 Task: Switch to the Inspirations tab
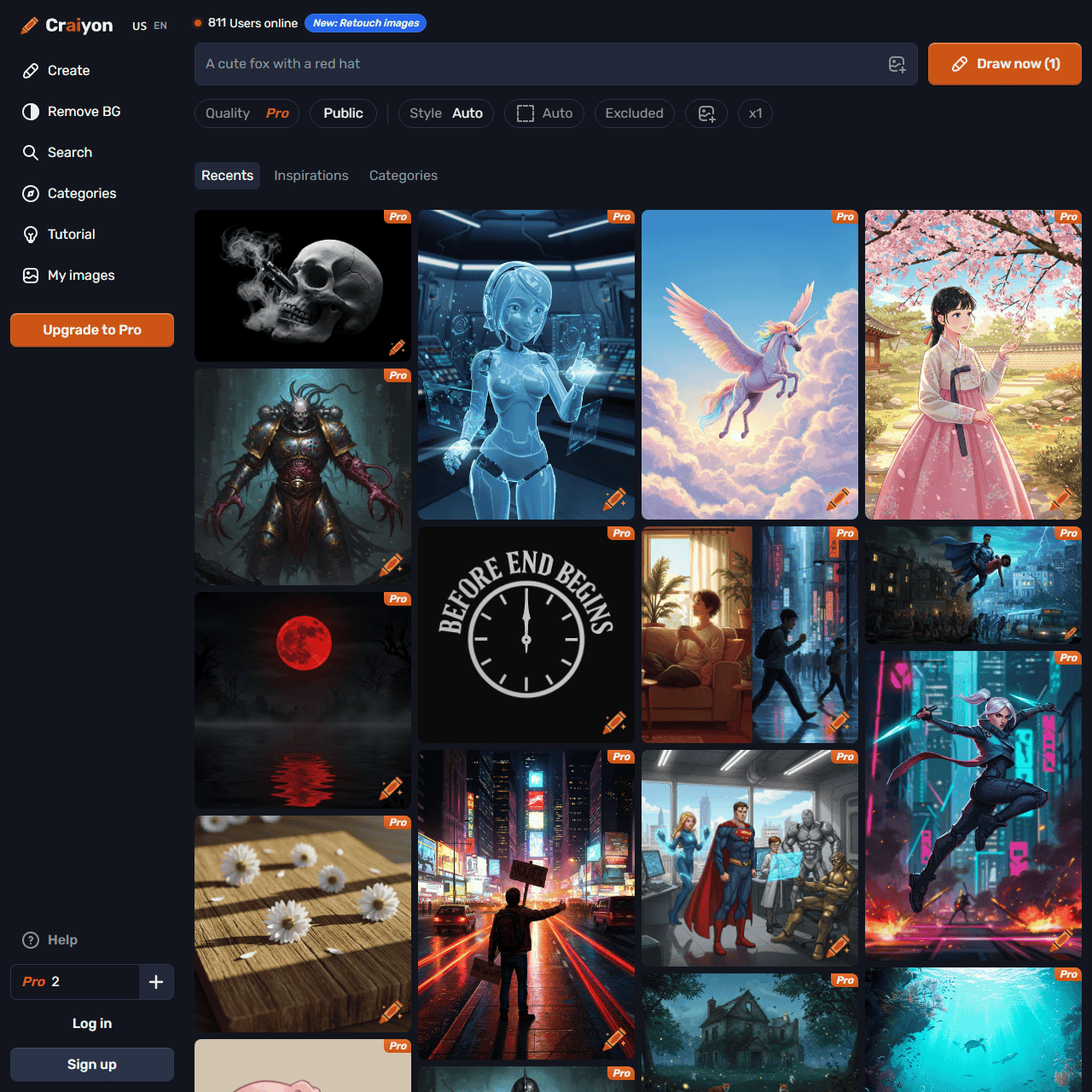(x=311, y=176)
